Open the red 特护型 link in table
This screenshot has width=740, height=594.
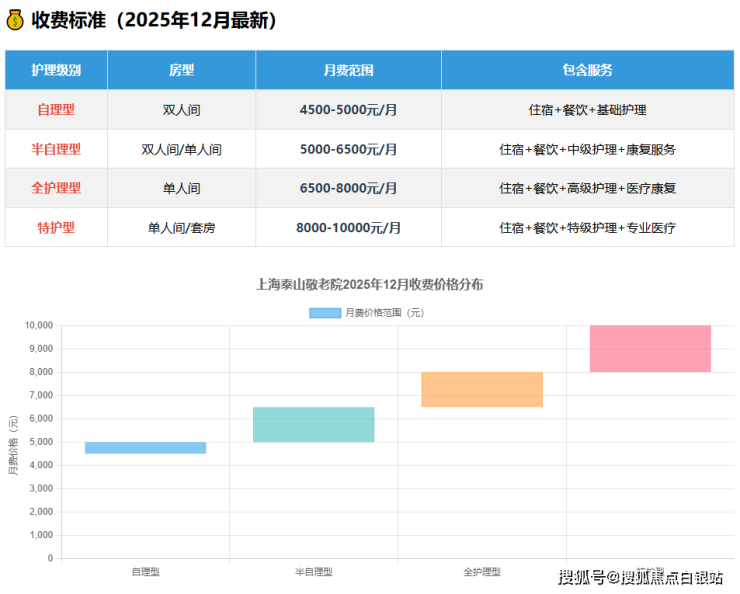(x=56, y=227)
